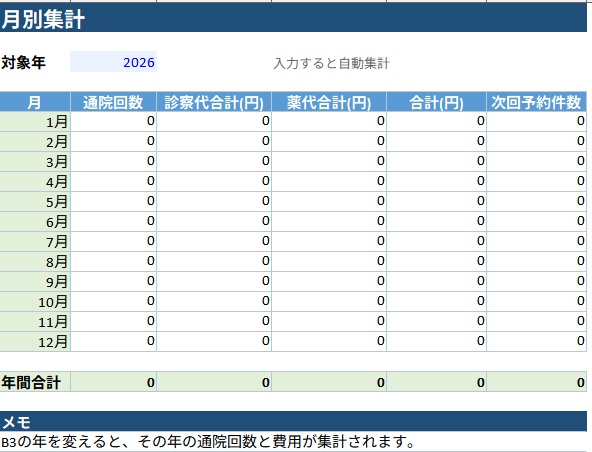Select 年間合計 薬代合計 total cell

[329, 382]
